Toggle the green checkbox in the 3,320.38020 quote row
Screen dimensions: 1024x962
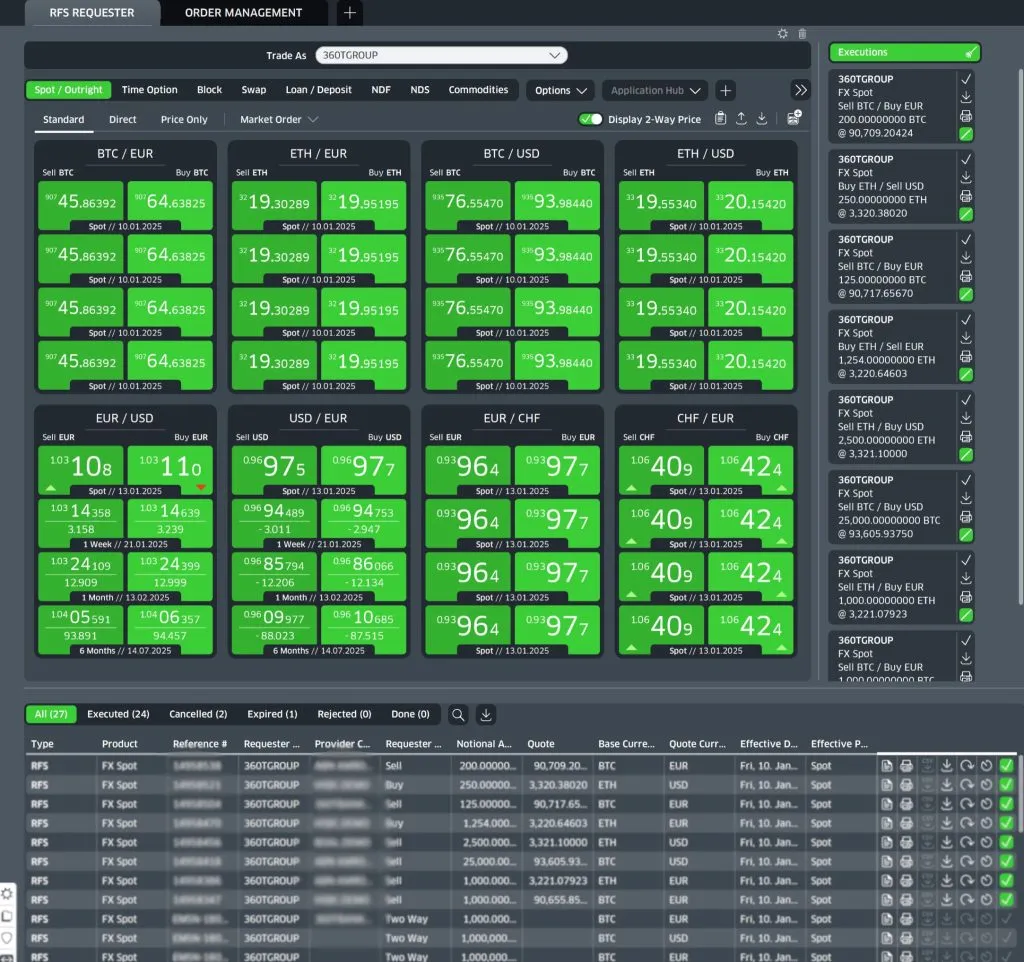click(1006, 784)
